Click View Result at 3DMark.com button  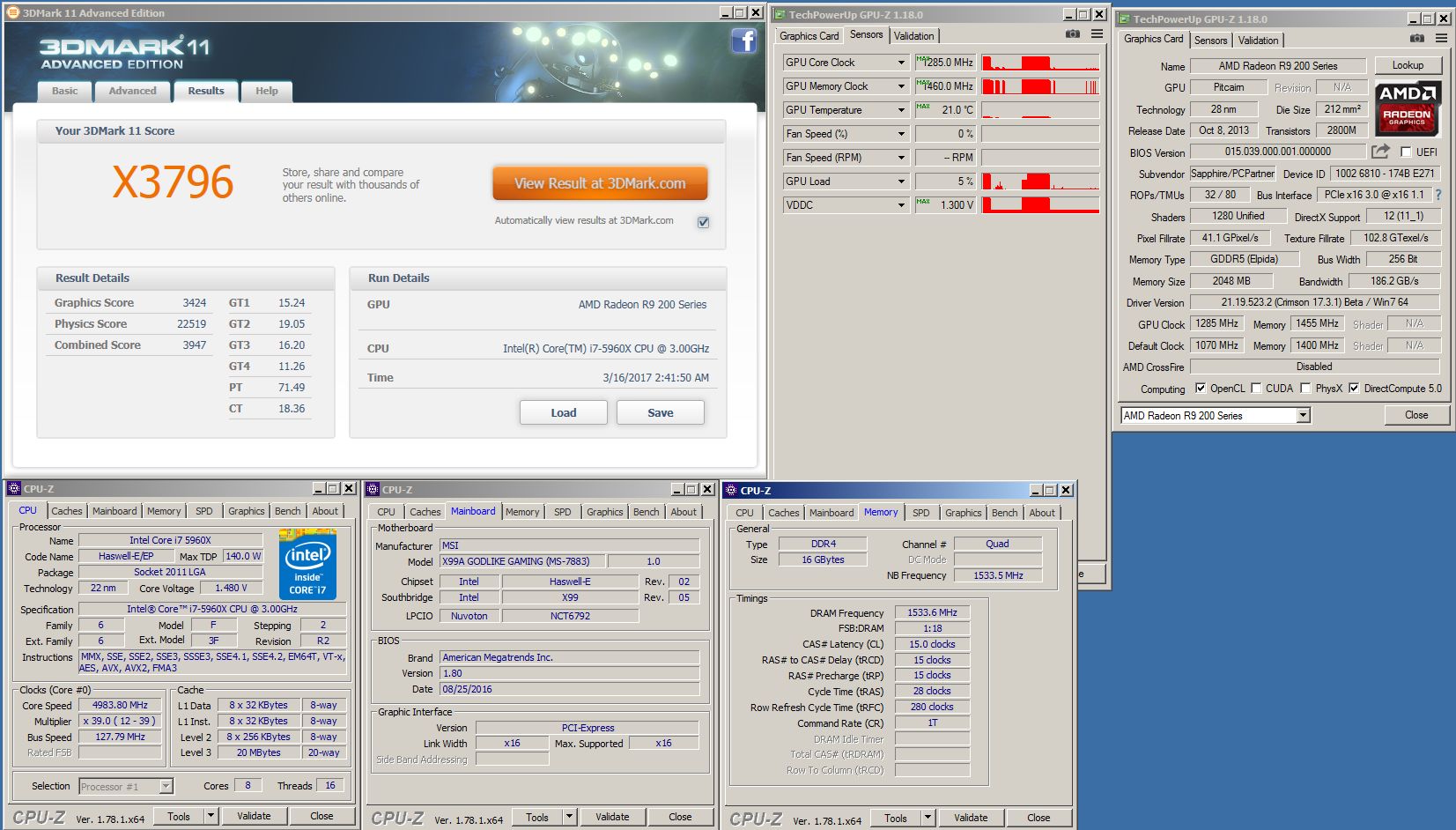point(600,183)
